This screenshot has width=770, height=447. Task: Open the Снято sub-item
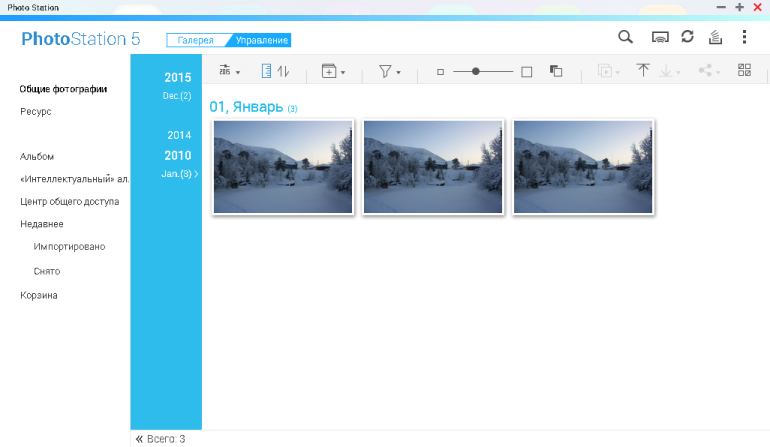click(x=47, y=271)
